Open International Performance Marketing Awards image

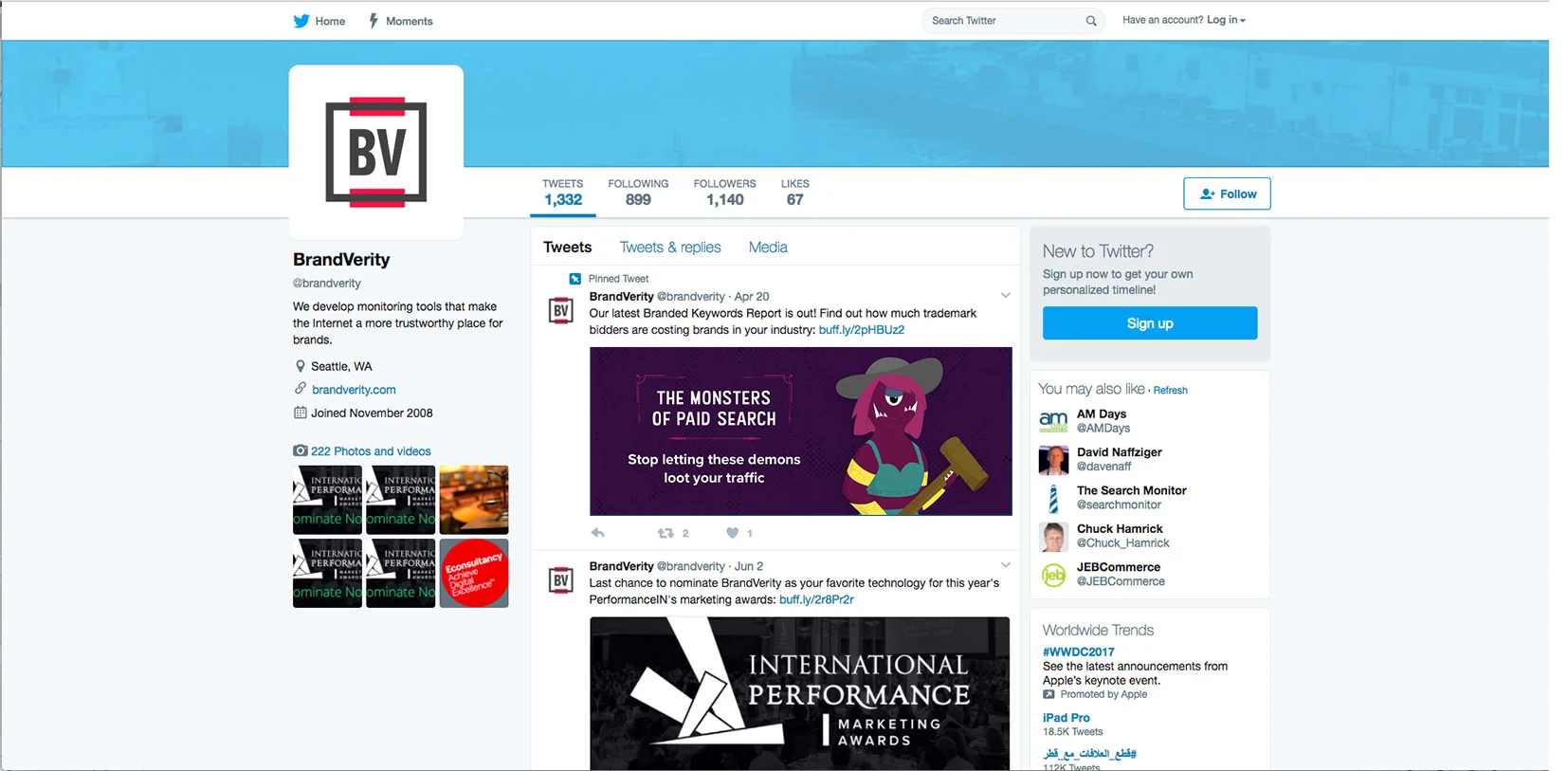tap(800, 693)
